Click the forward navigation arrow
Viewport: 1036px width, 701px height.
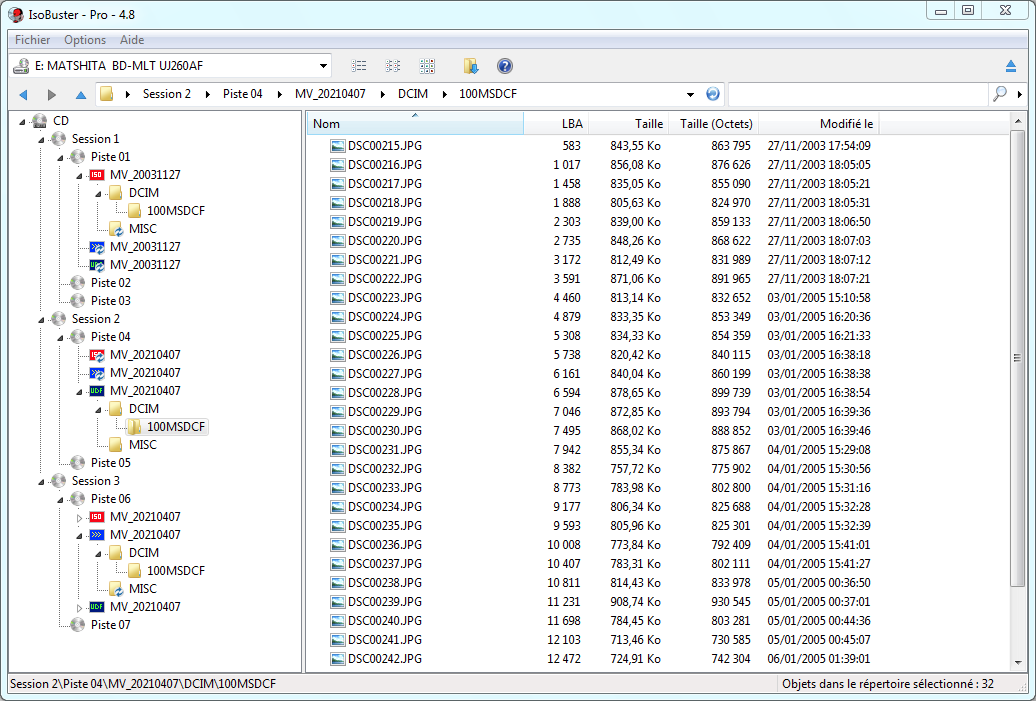click(x=52, y=94)
